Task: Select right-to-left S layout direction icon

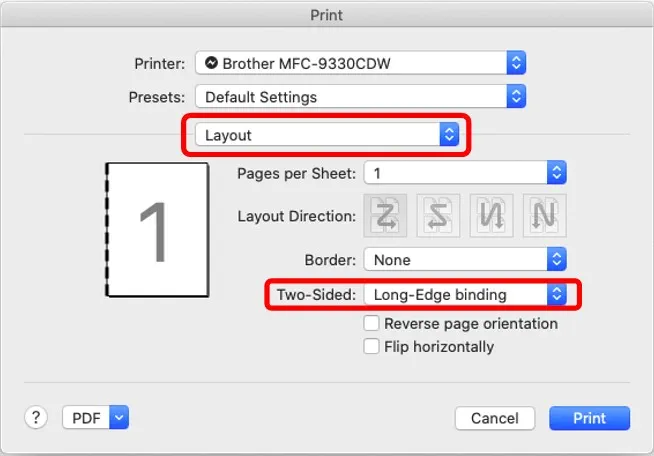Action: tap(438, 215)
